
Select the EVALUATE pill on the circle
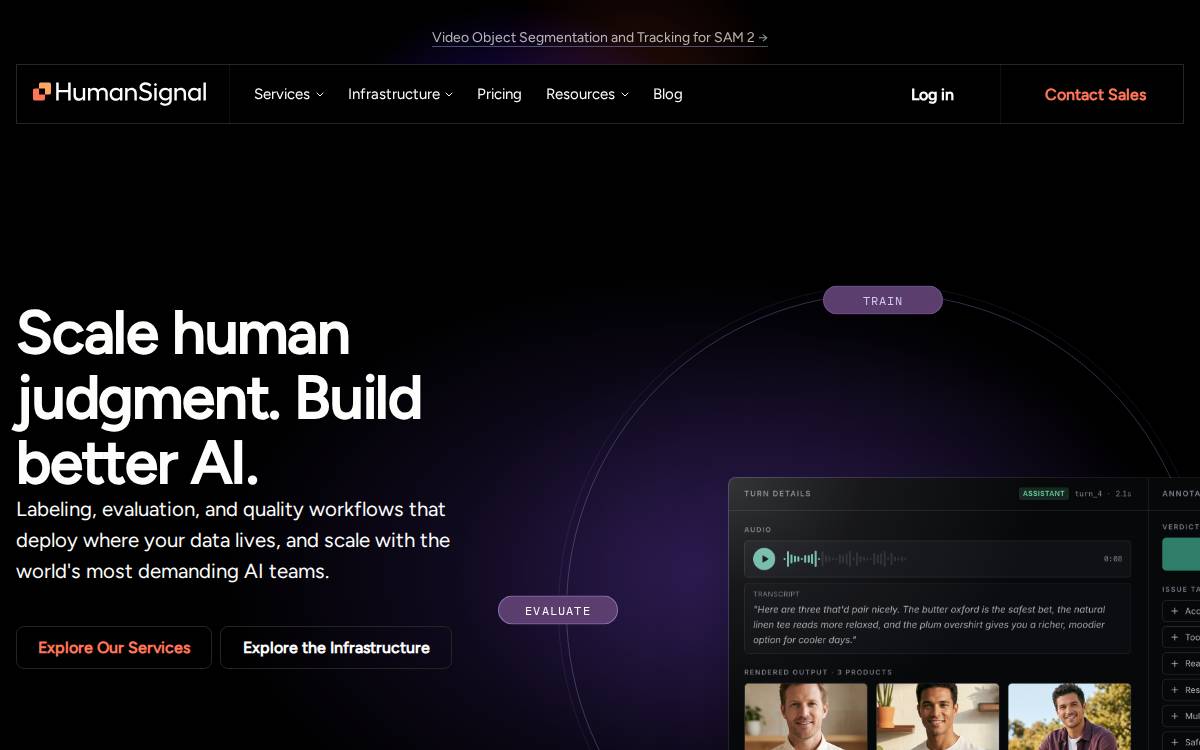pos(558,610)
